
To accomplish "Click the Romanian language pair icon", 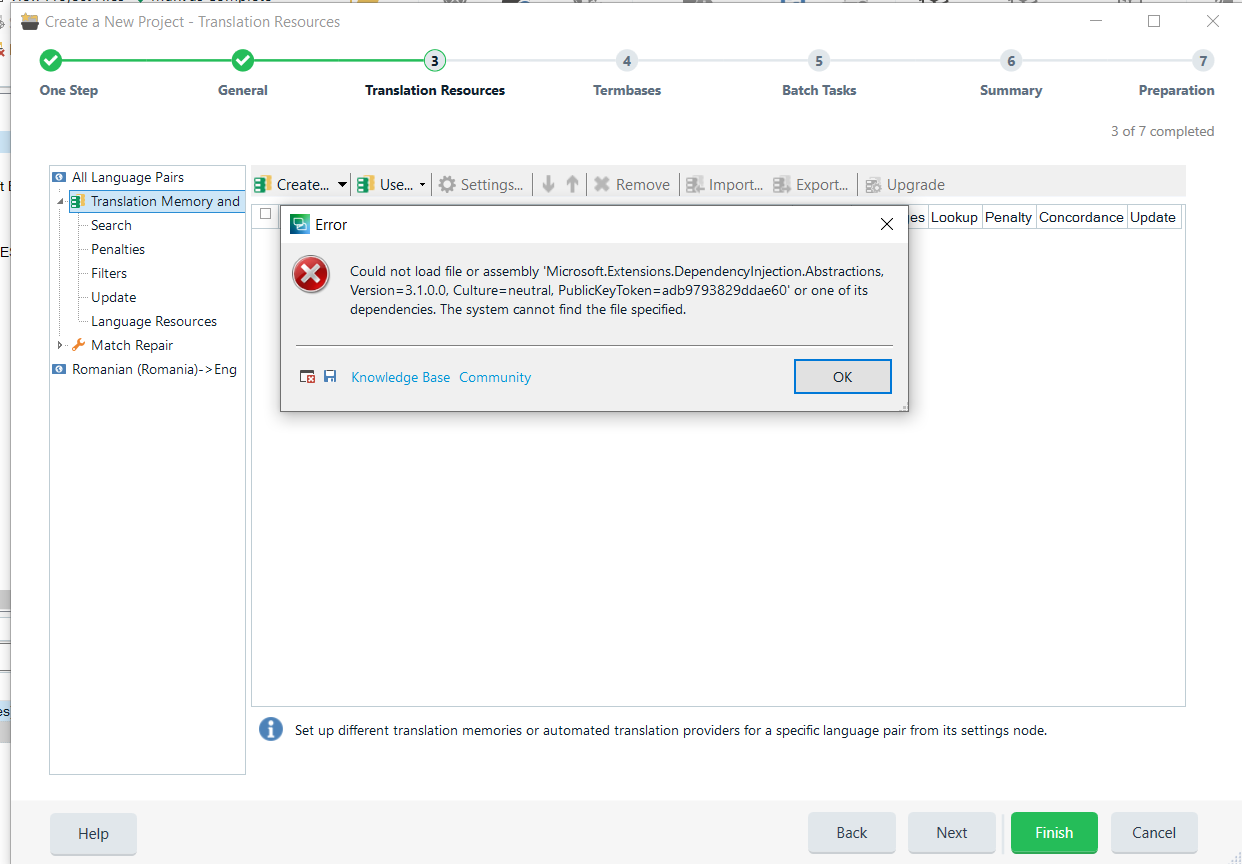I will [x=60, y=369].
